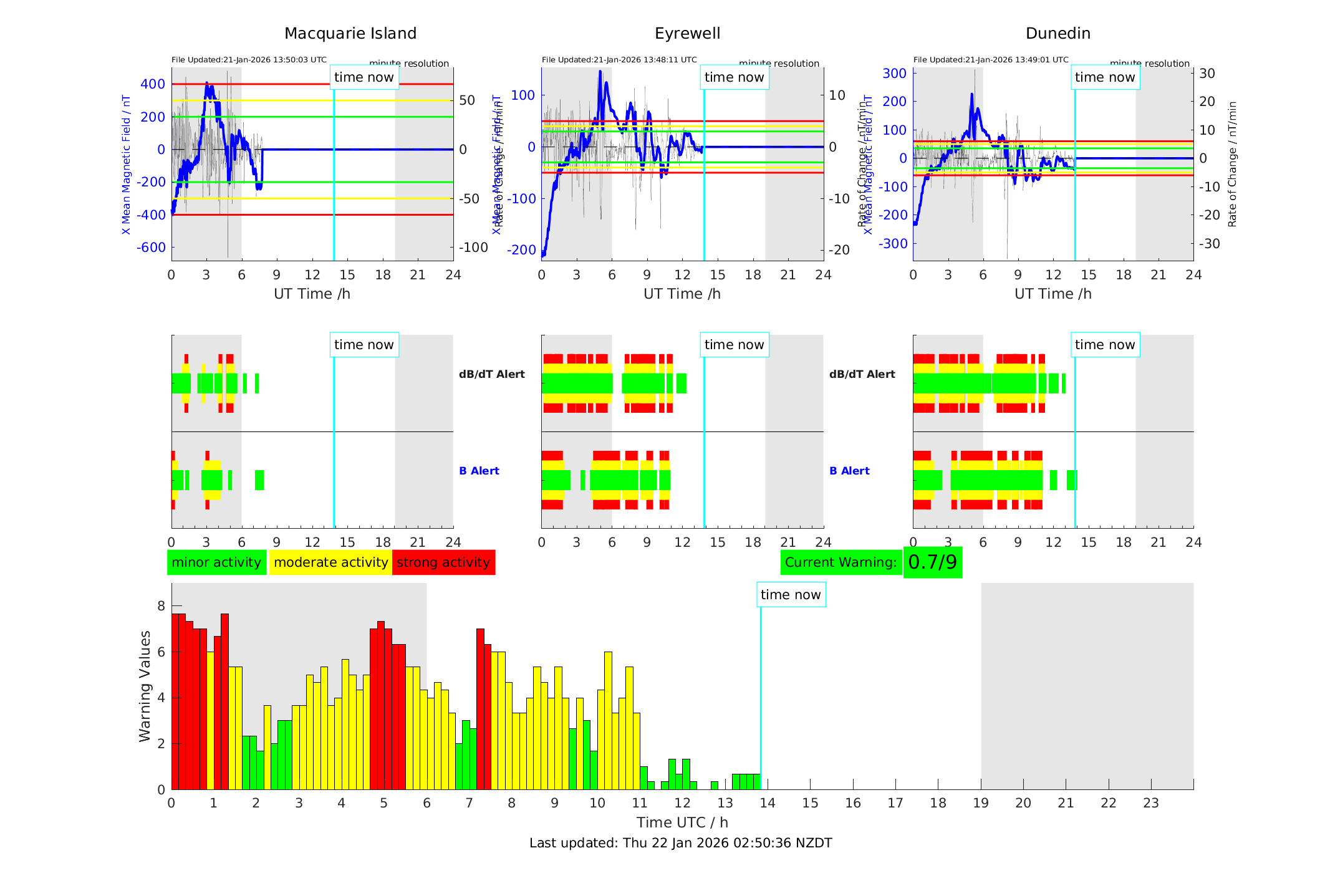Screen dimensions: 1320x896
Task: Click the Macquarie Island chart title
Action: 350,34
